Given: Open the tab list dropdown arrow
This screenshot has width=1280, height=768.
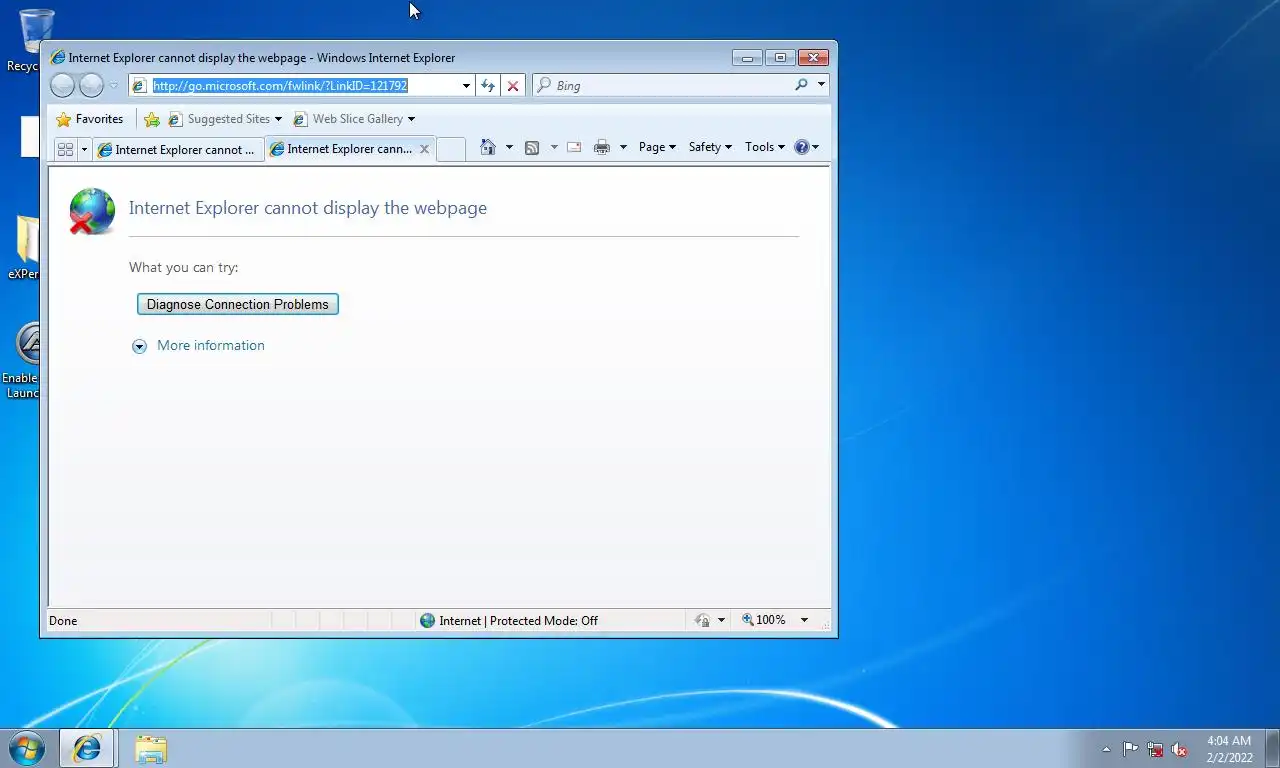Looking at the screenshot, I should point(84,149).
